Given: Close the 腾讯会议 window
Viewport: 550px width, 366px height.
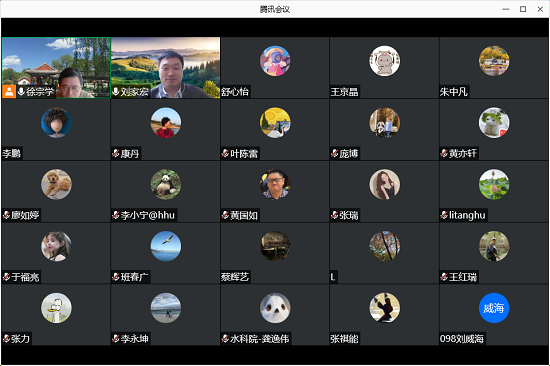Looking at the screenshot, I should pos(540,9).
